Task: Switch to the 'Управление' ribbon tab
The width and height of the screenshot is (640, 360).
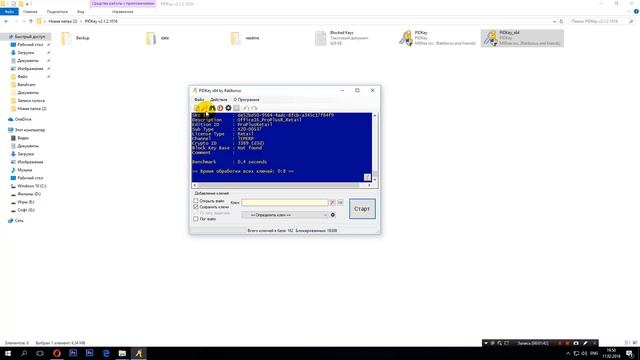Action: point(122,12)
